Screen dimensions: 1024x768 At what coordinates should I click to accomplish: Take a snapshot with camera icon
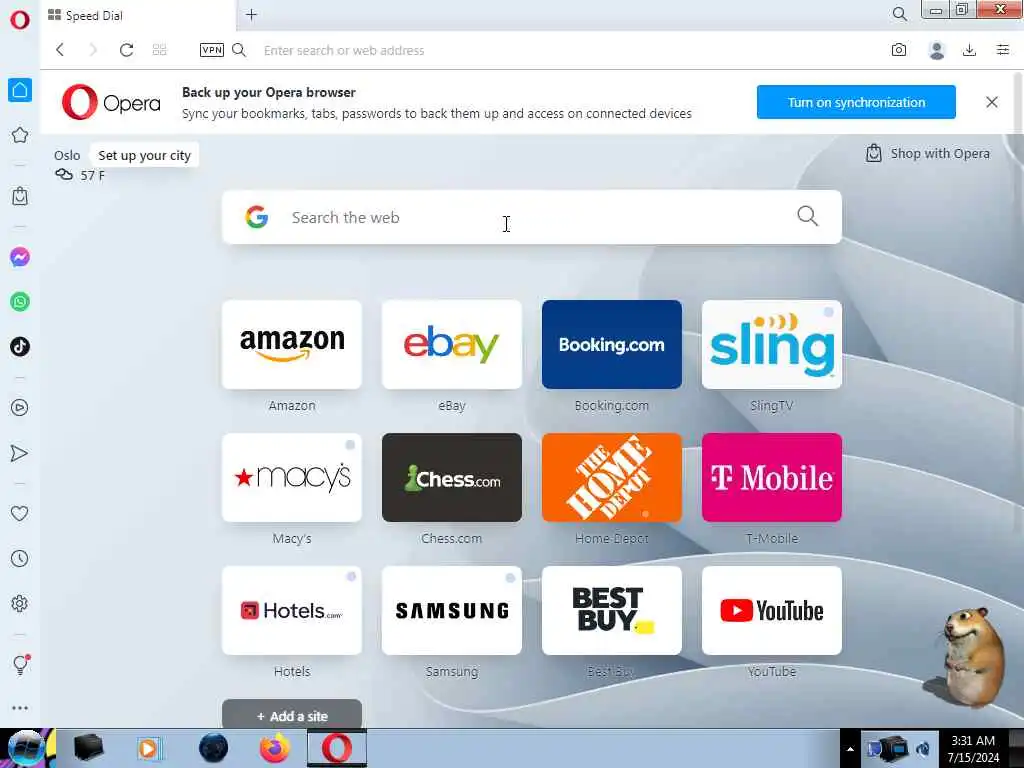pyautogui.click(x=899, y=50)
